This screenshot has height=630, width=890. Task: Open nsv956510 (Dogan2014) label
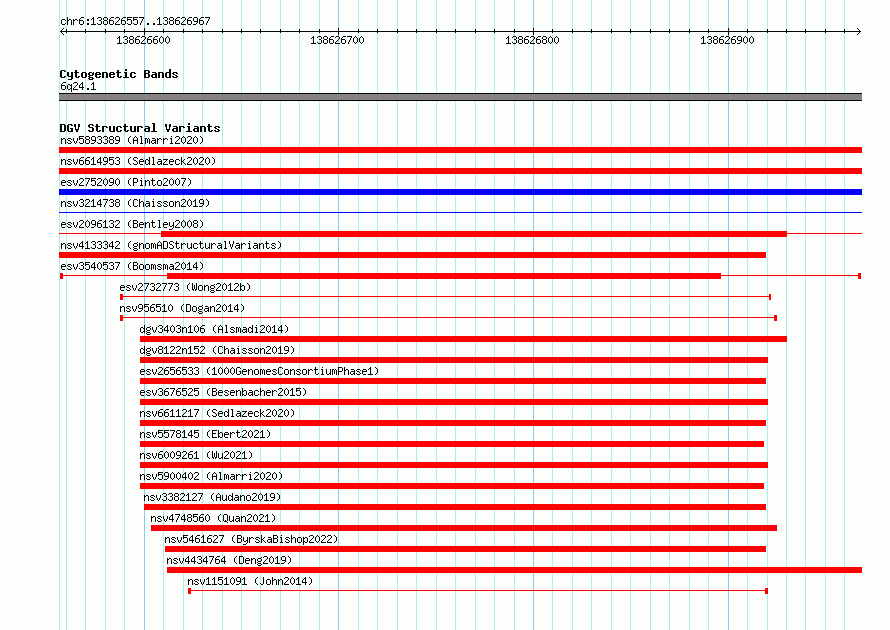click(182, 308)
